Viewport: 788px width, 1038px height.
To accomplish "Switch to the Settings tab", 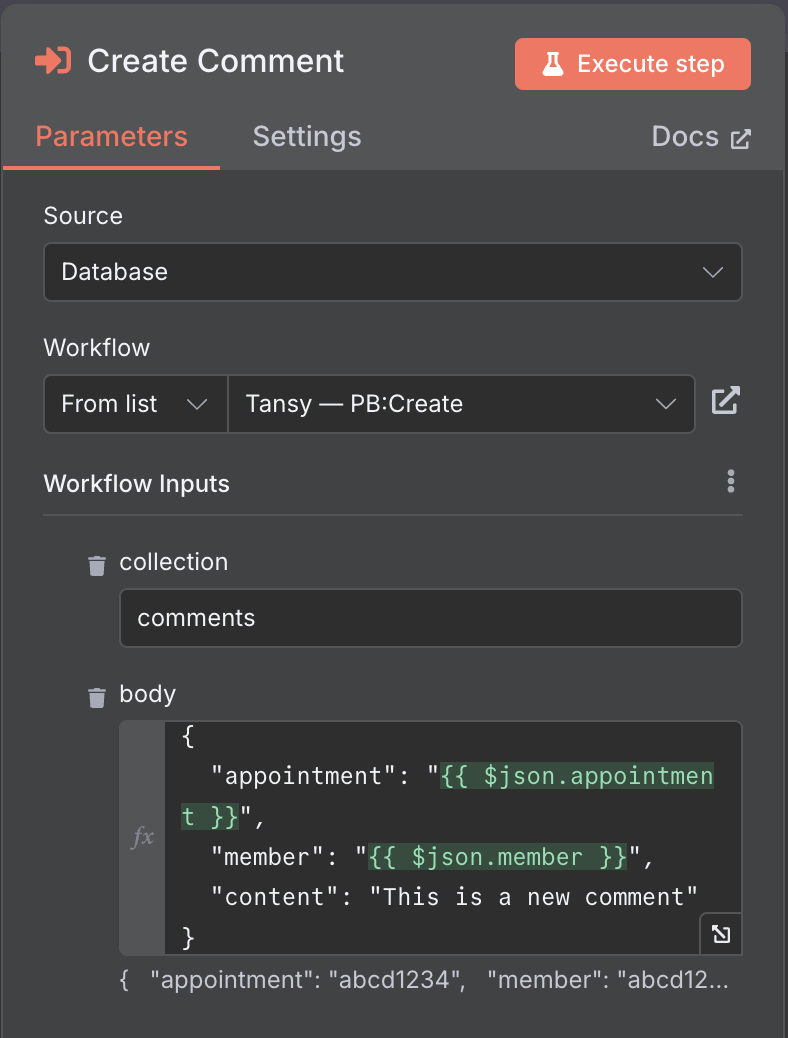I will [x=307, y=137].
